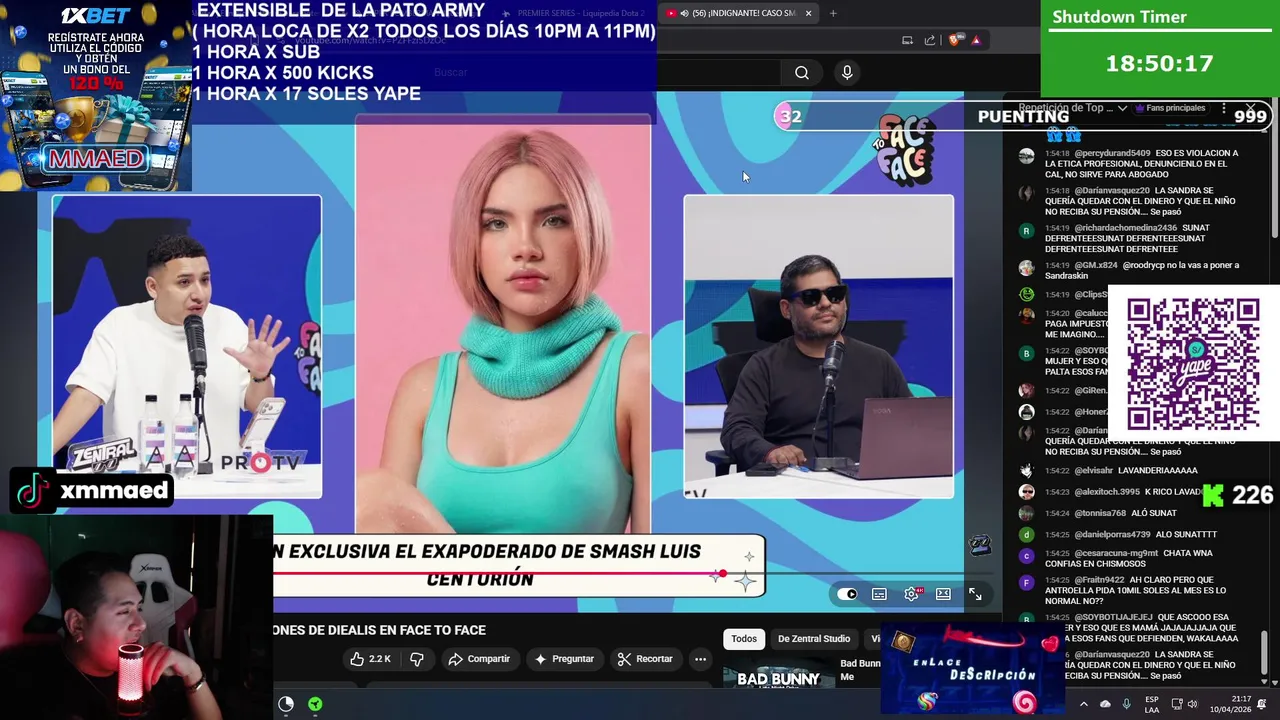Close the live chat panel with X
This screenshot has height=720, width=1280.
[x=1250, y=107]
